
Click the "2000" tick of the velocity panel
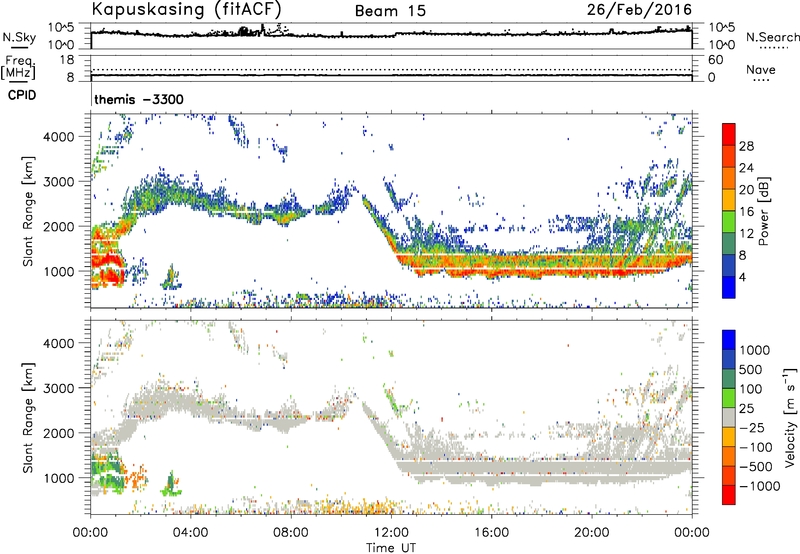[x=58, y=433]
